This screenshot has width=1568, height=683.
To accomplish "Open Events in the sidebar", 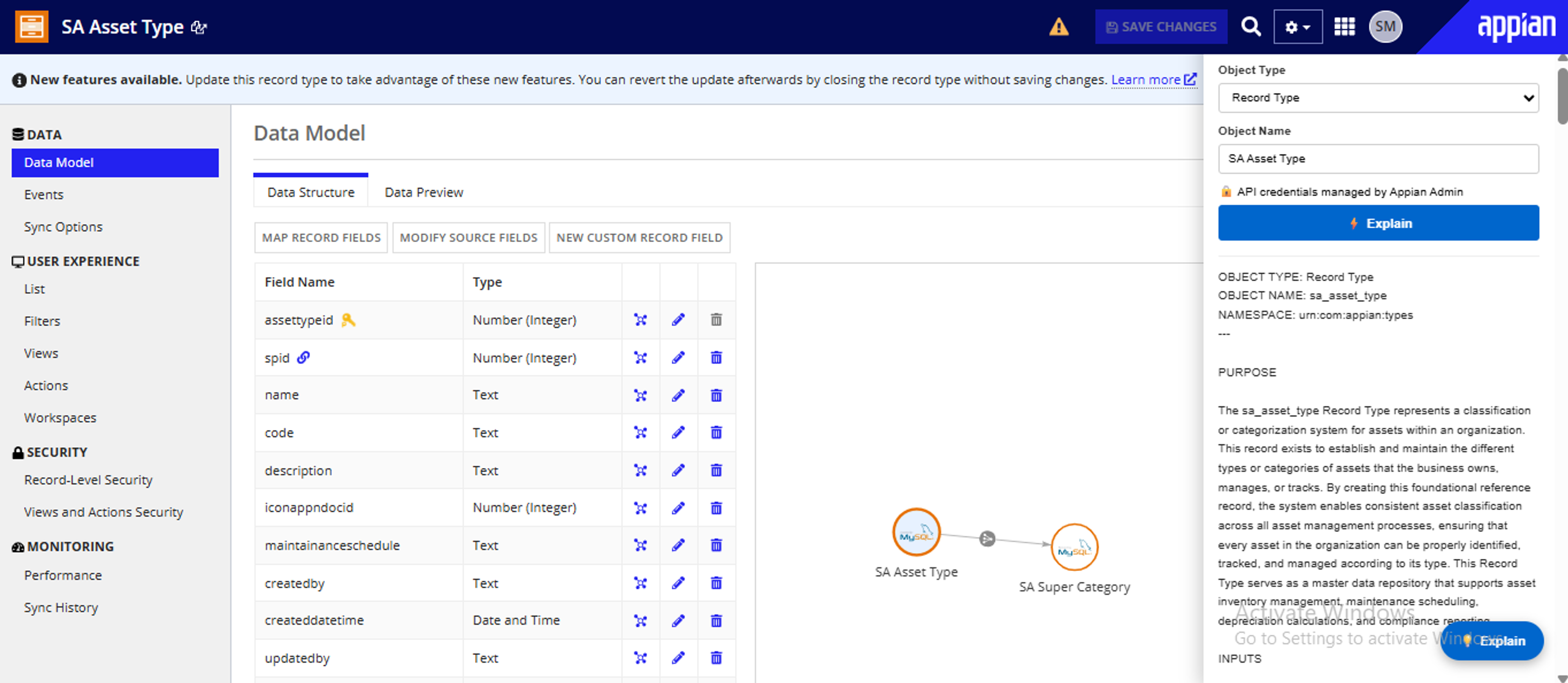I will pos(44,194).
